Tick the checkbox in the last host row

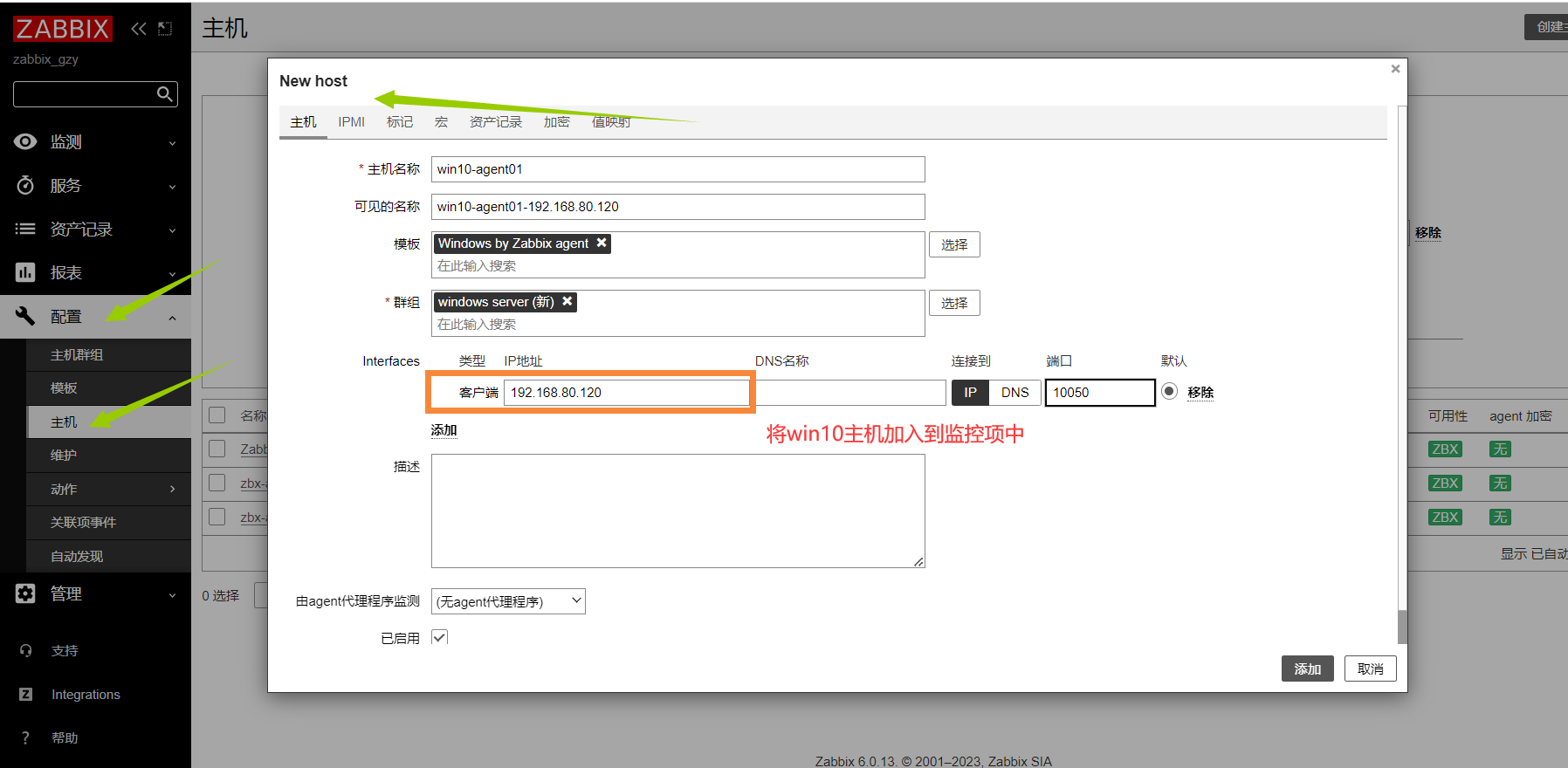point(217,517)
